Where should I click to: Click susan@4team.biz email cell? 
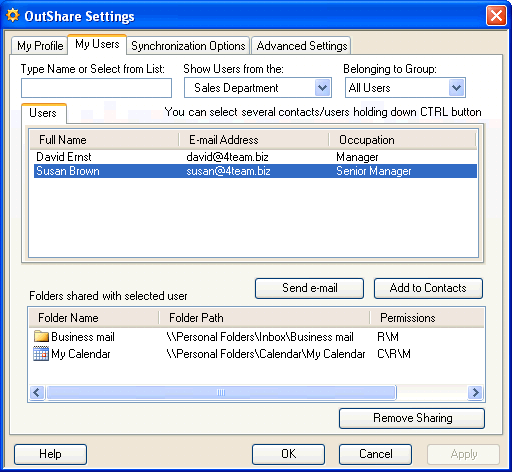(228, 171)
